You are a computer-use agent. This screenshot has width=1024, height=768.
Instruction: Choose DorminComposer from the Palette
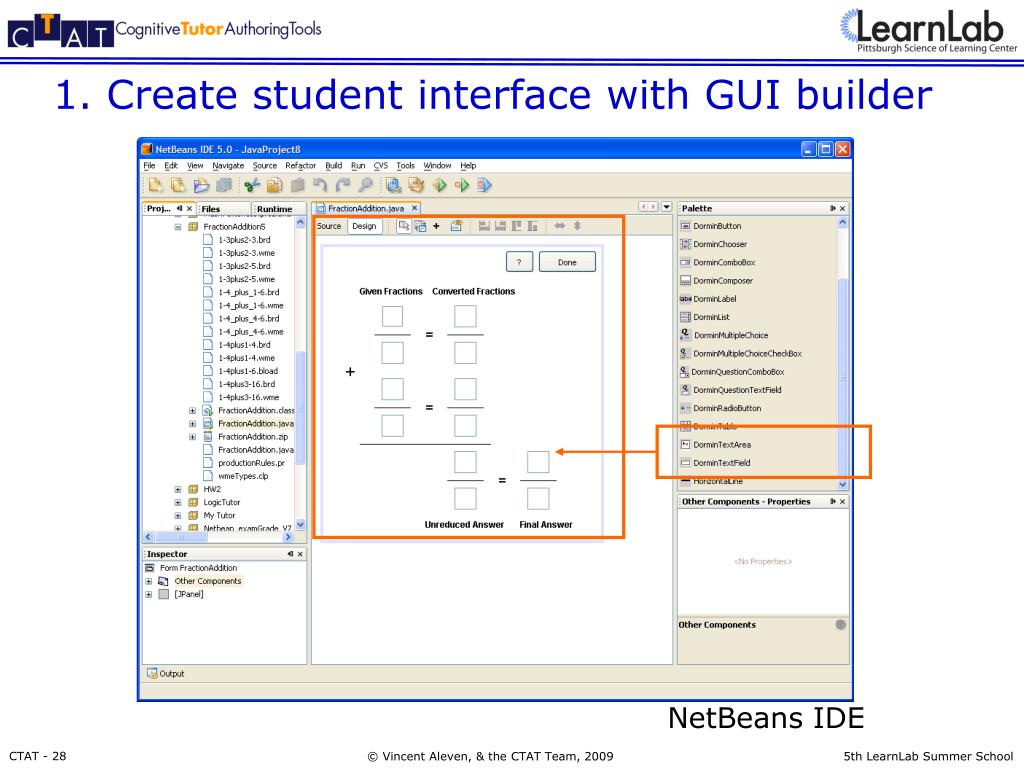coord(716,281)
